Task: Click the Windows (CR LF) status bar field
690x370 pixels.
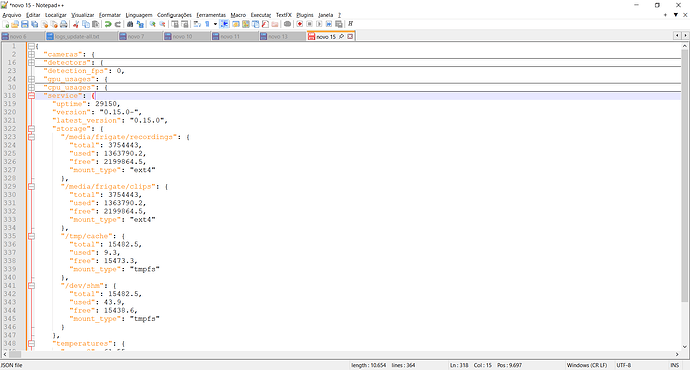Action: tap(587, 365)
